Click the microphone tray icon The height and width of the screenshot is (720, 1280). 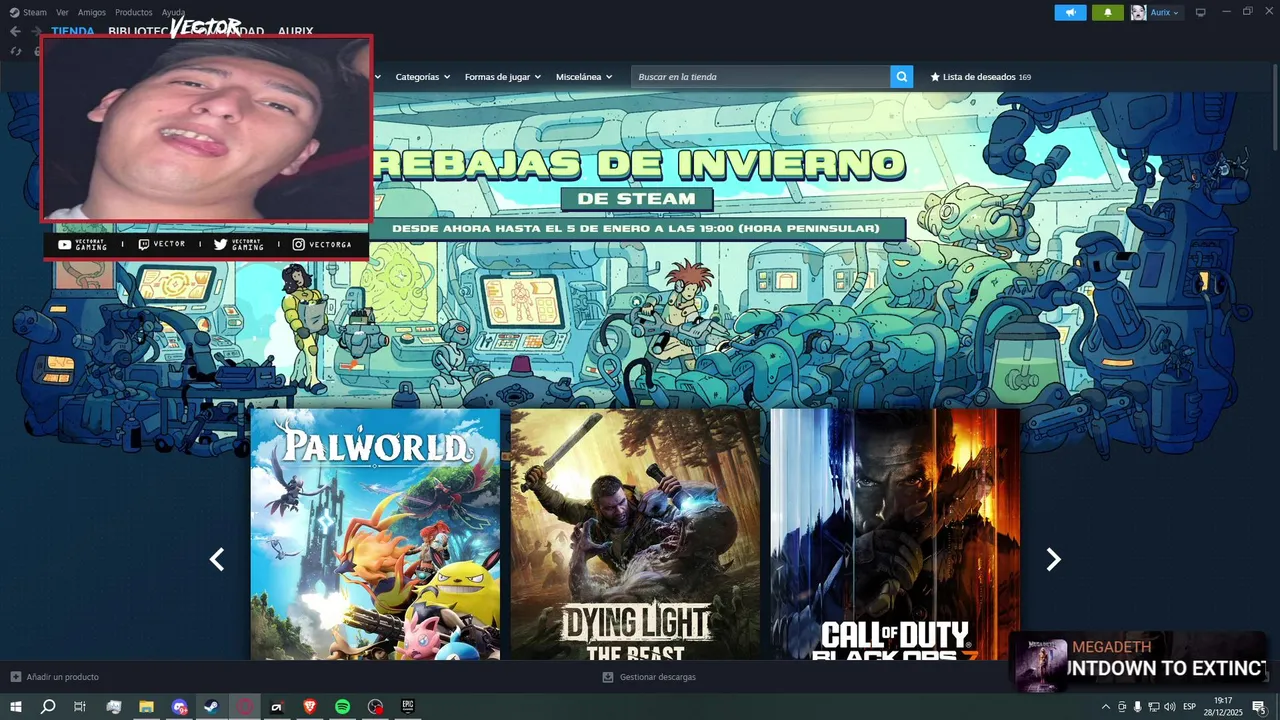coord(1137,707)
